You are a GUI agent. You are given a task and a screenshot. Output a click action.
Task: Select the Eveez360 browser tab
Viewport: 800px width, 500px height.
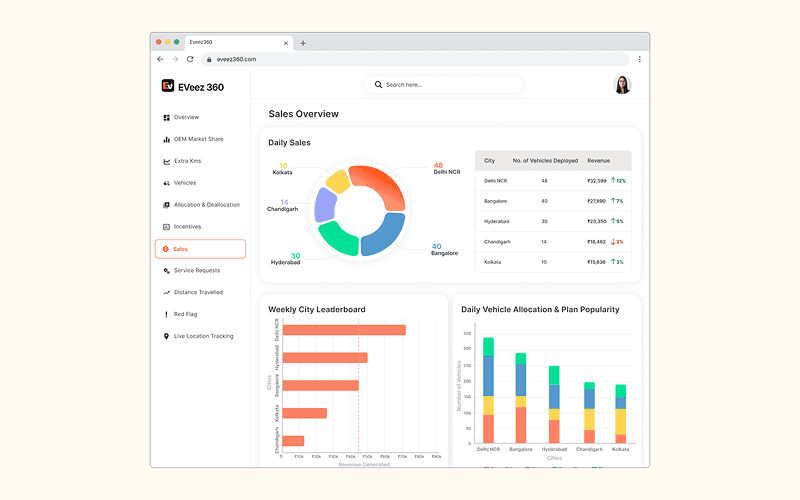pos(239,42)
